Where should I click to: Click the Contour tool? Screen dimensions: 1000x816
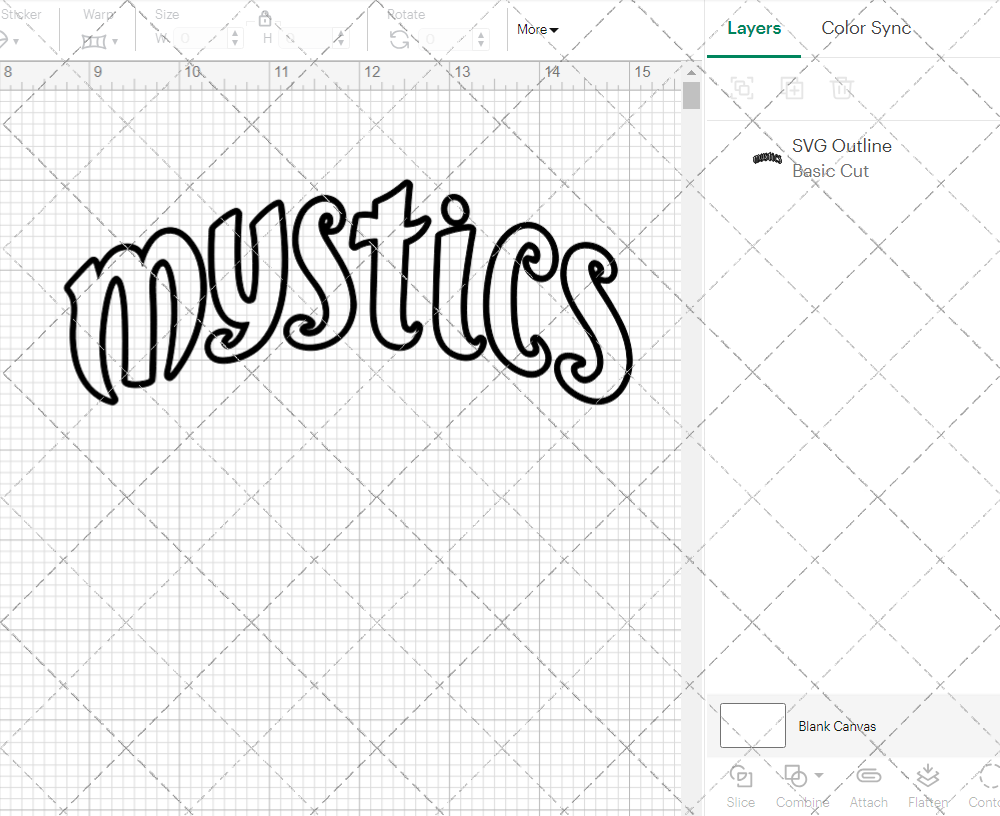(x=985, y=785)
